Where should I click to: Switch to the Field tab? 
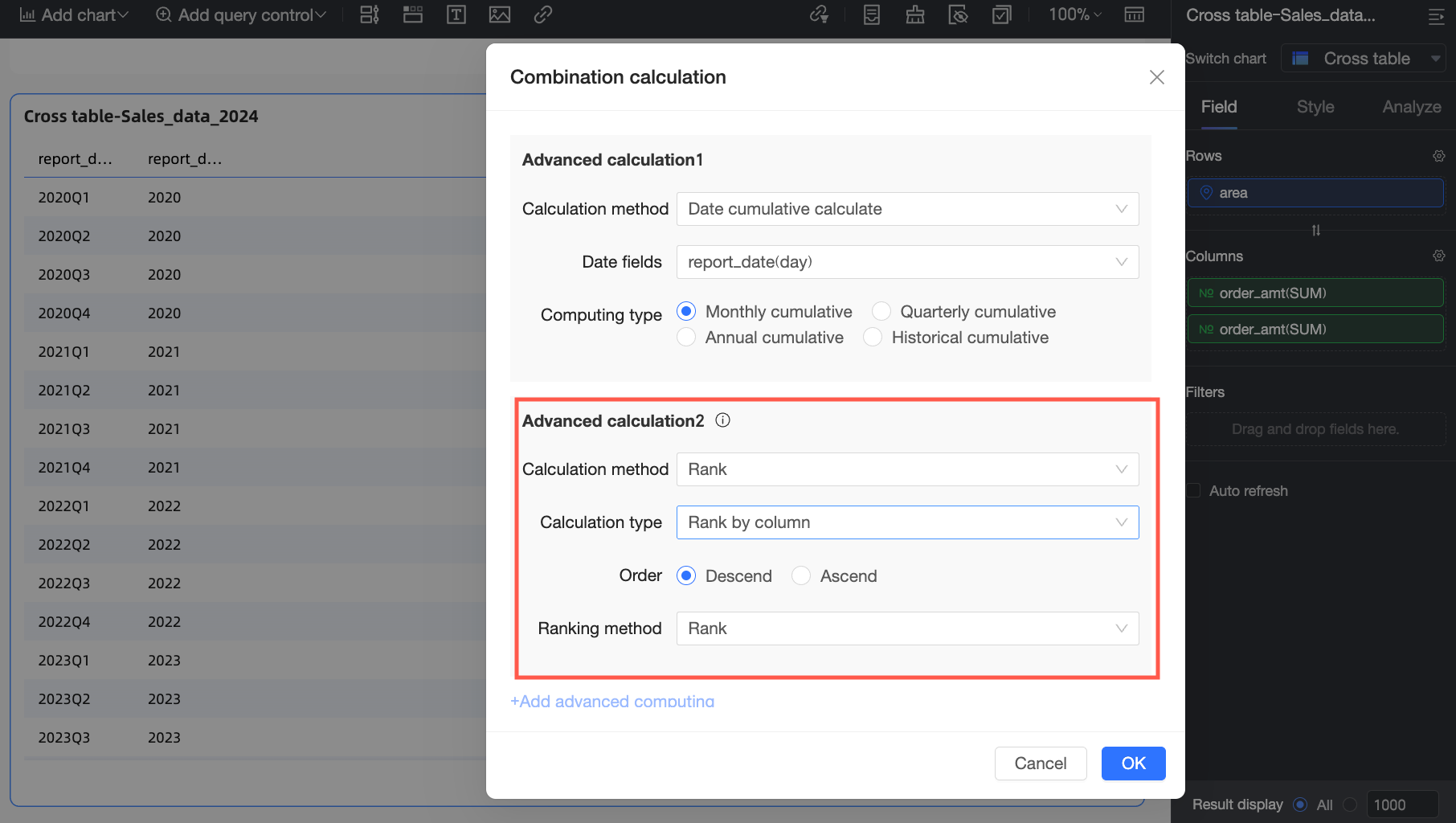(x=1219, y=107)
